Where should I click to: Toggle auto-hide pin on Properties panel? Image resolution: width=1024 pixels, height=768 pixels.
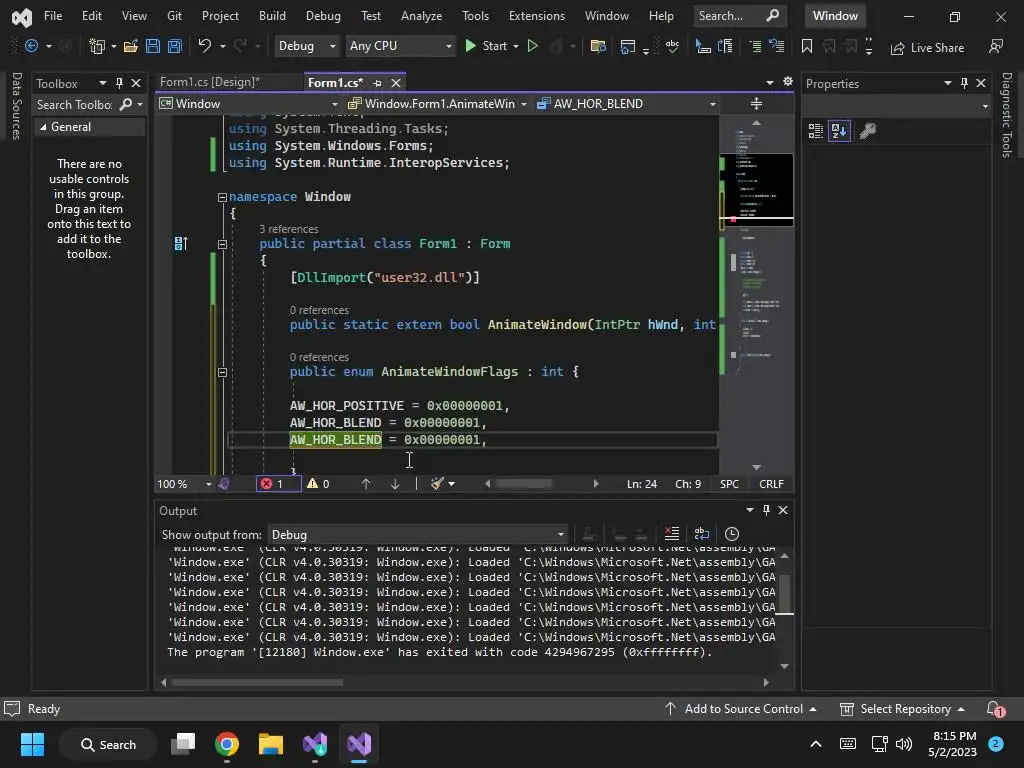click(964, 83)
